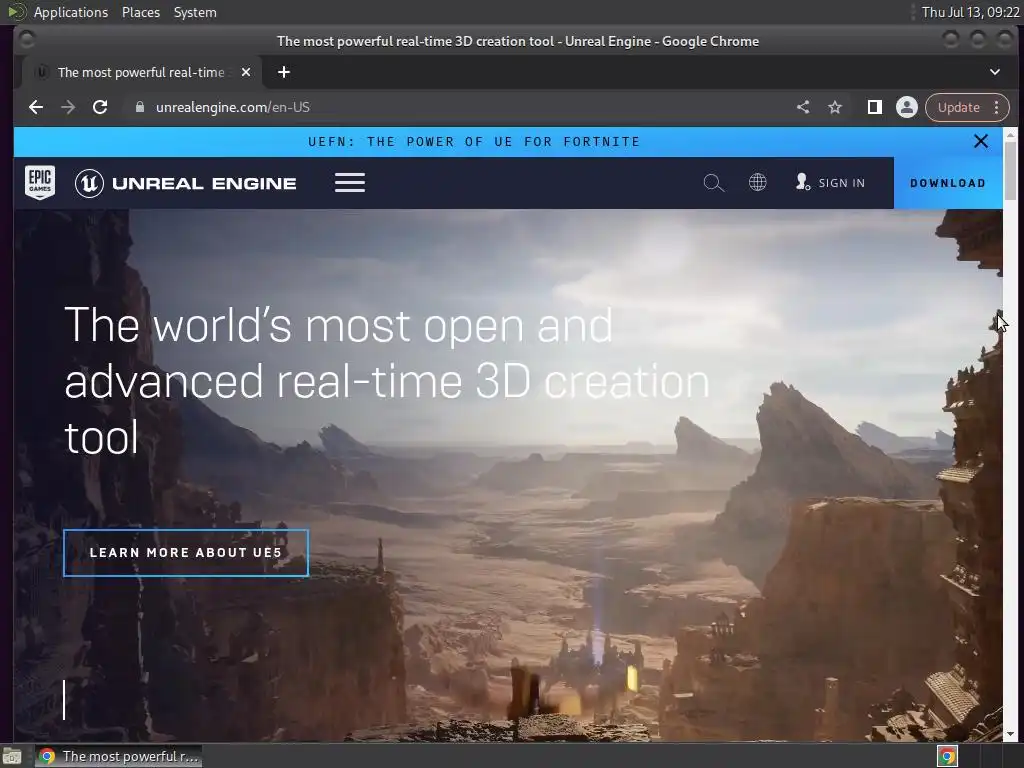Open the site search magnifier
The height and width of the screenshot is (768, 1024).
(714, 183)
